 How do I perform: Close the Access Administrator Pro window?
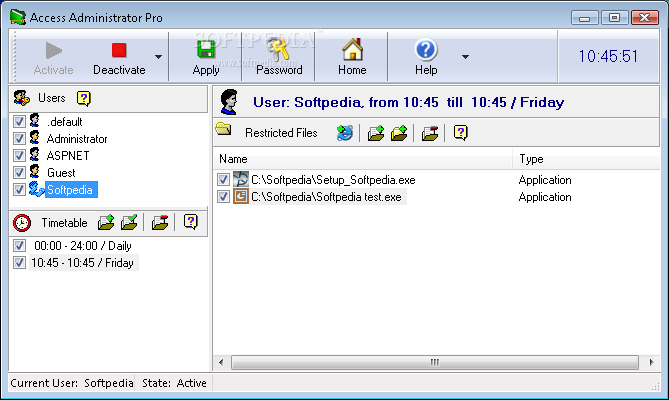645,17
